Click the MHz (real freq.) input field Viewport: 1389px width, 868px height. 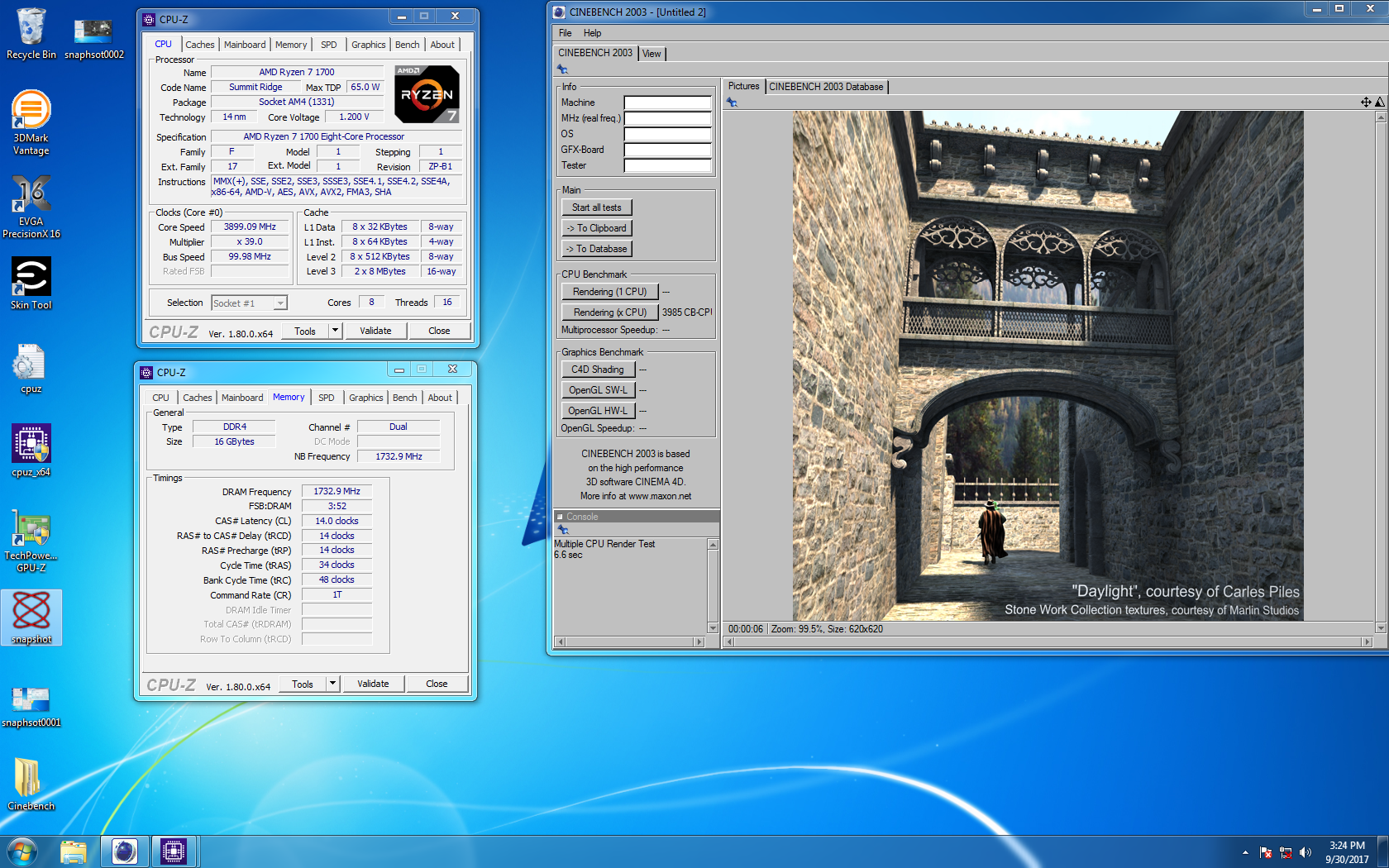point(667,118)
